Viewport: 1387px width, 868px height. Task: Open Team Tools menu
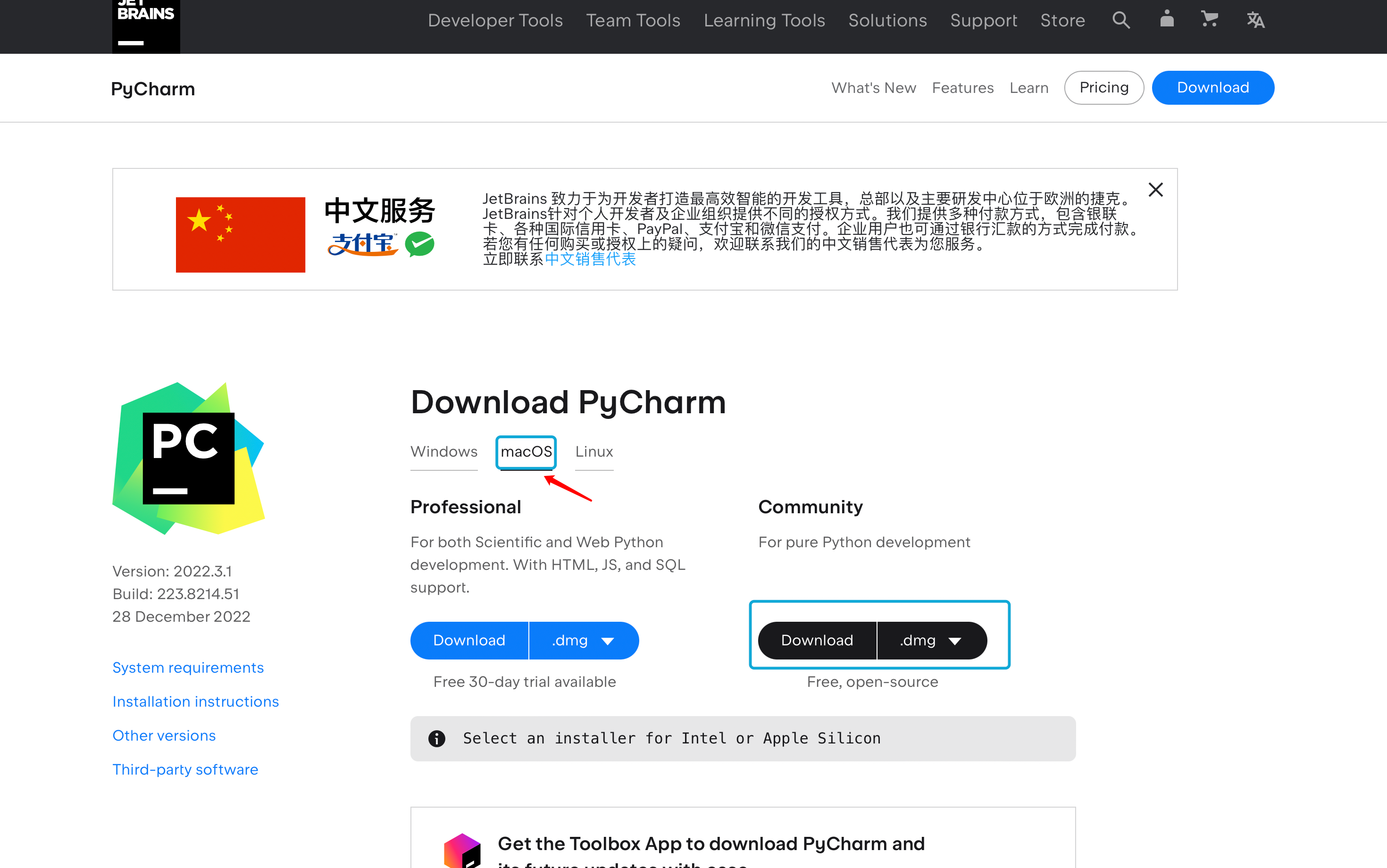pyautogui.click(x=633, y=21)
